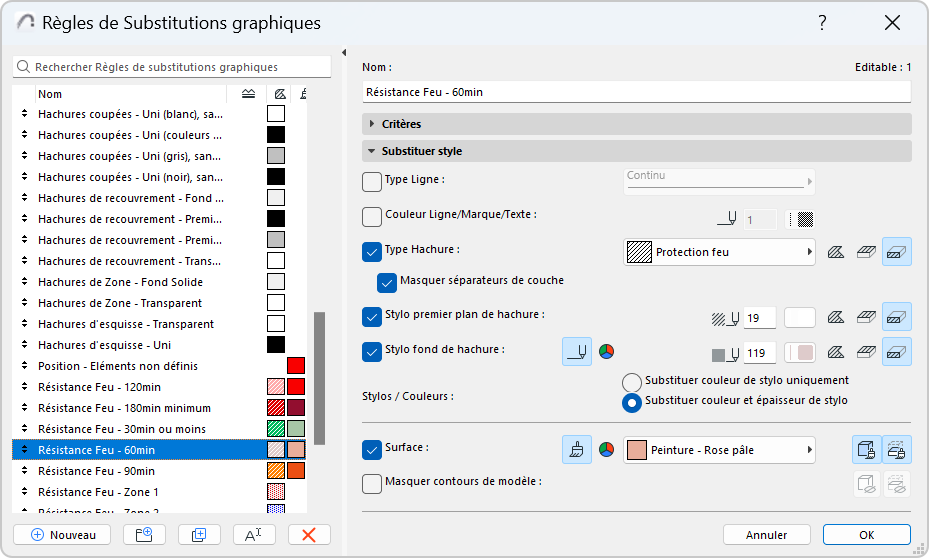Click the Annuler button
The height and width of the screenshot is (558, 929).
[x=767, y=535]
